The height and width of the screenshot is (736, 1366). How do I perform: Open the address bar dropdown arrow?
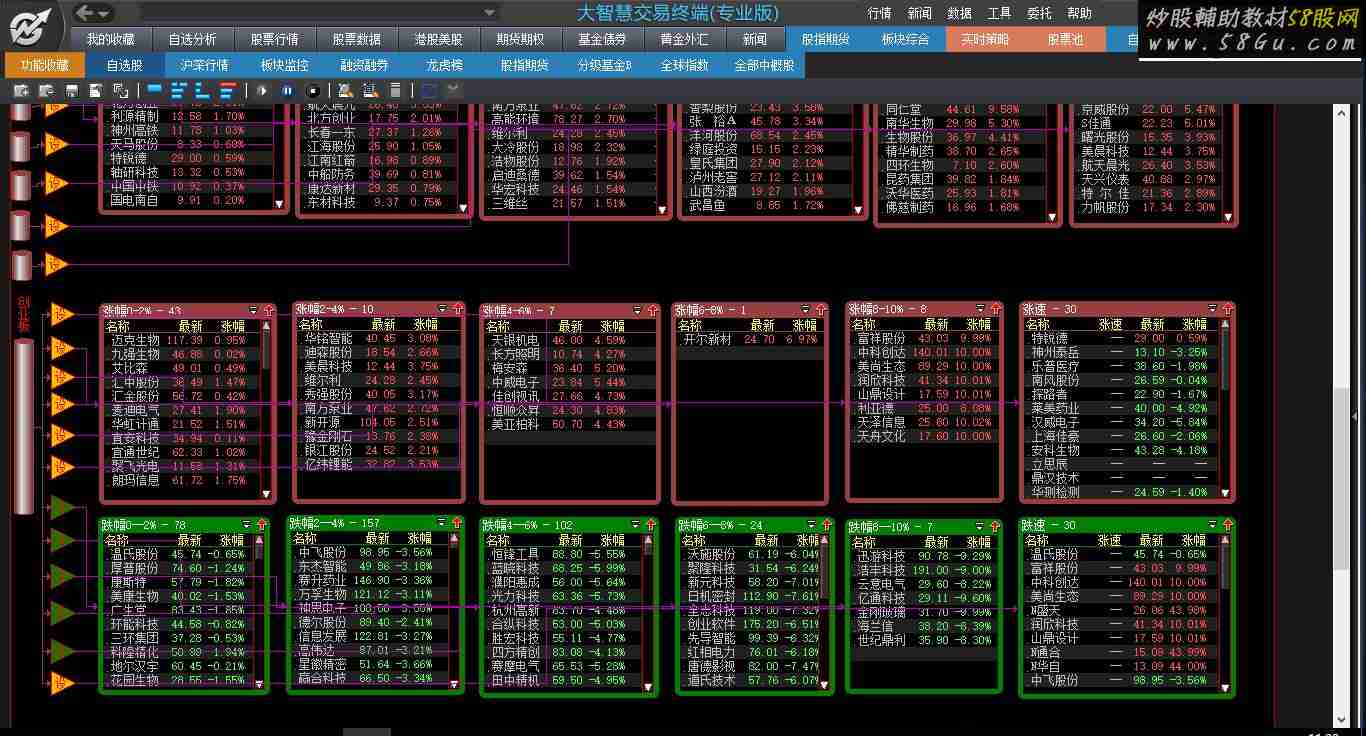(490, 13)
